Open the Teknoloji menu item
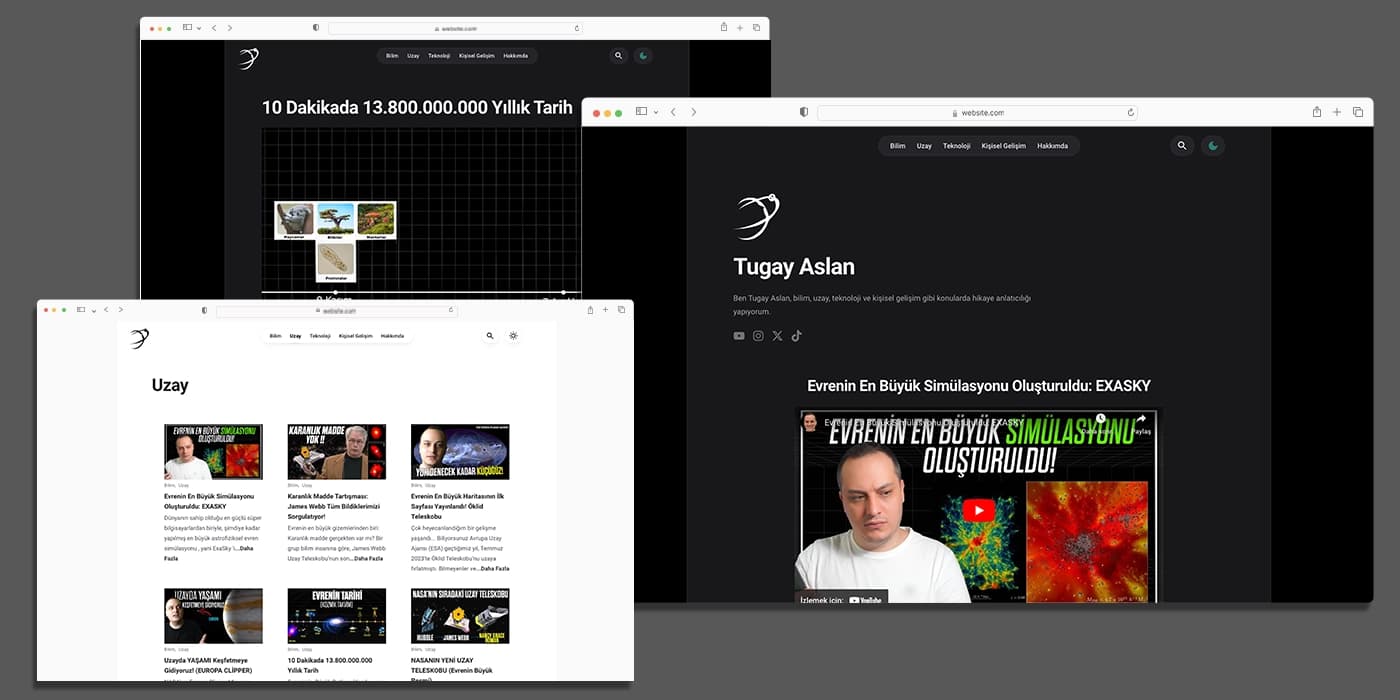Image resolution: width=1400 pixels, height=700 pixels. tap(956, 145)
